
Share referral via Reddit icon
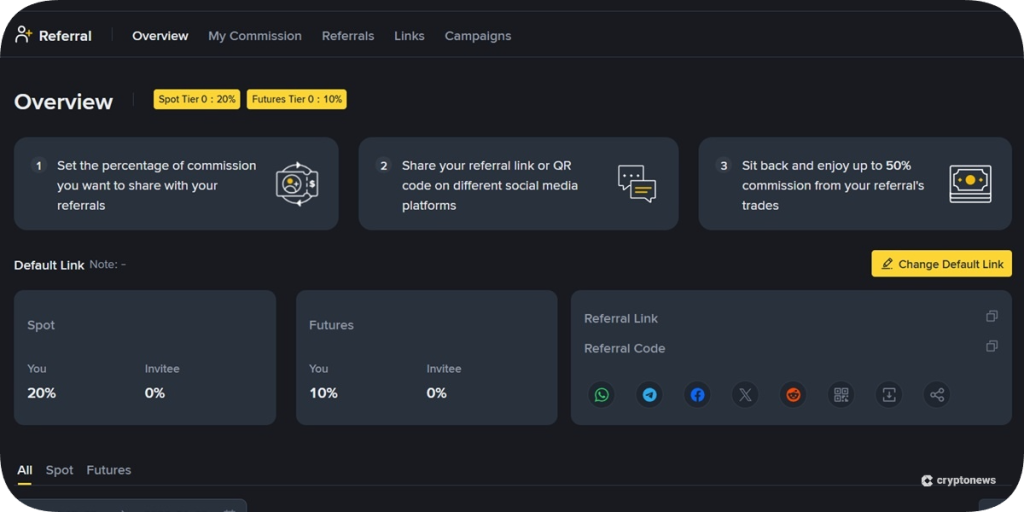[793, 395]
